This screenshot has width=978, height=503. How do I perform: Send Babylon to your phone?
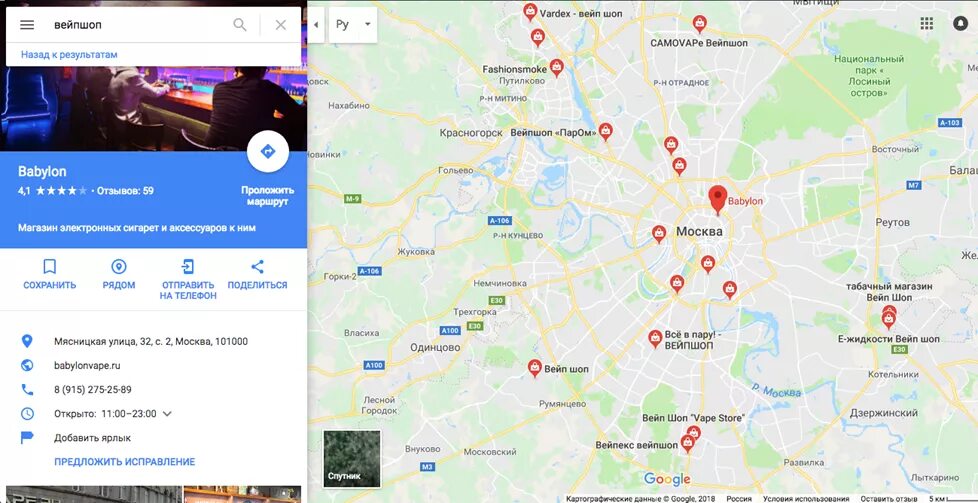[x=188, y=280]
